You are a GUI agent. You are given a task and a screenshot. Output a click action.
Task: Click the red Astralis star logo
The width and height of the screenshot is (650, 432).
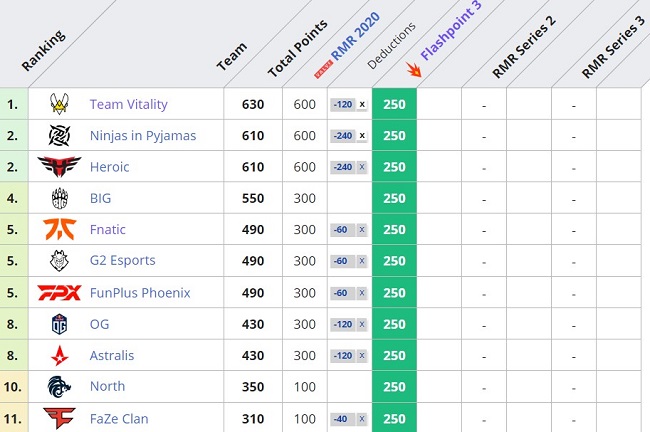tap(59, 356)
